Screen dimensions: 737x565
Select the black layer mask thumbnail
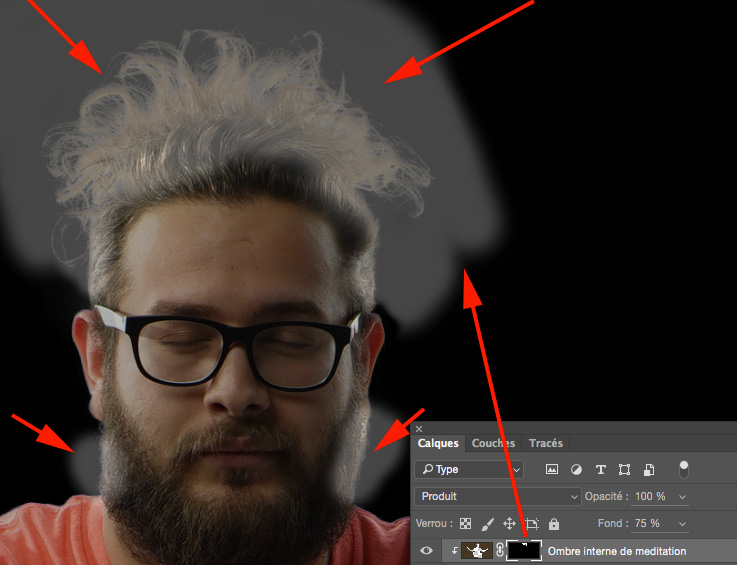tap(525, 551)
